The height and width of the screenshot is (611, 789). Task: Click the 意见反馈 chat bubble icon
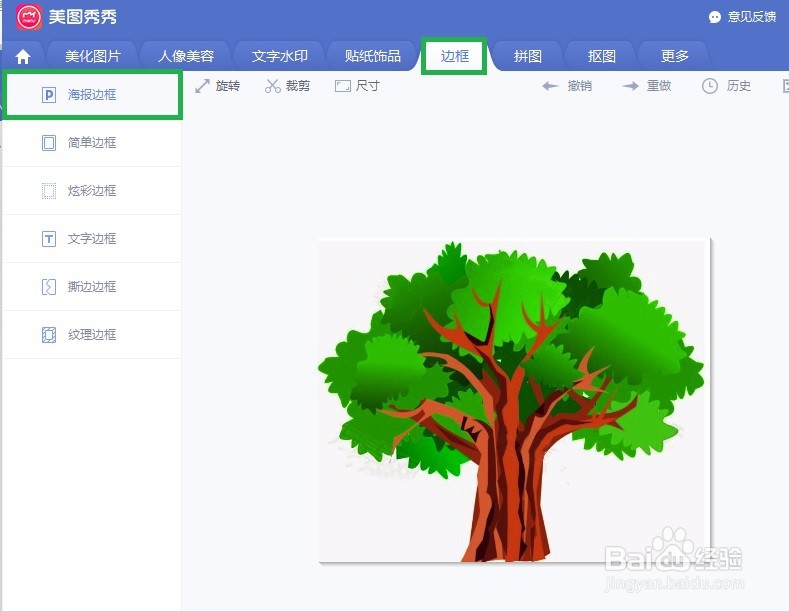coord(715,17)
